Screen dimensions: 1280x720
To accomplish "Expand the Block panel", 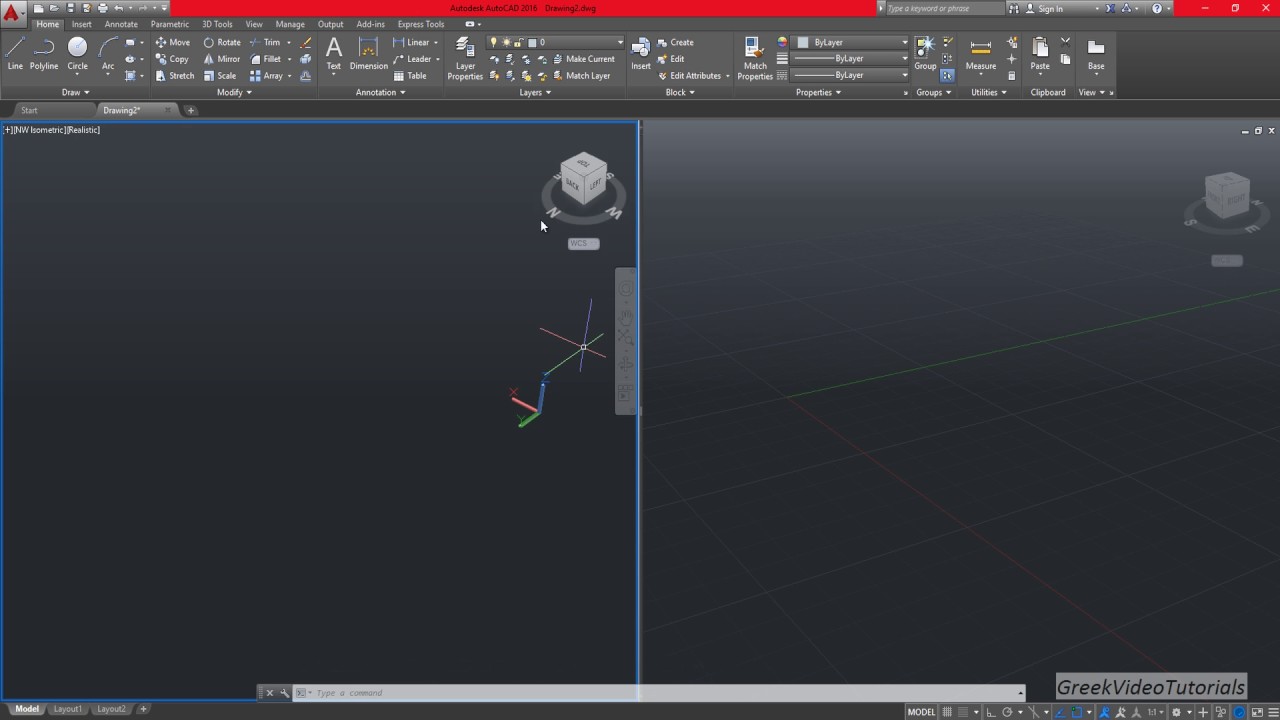I will click(x=680, y=92).
